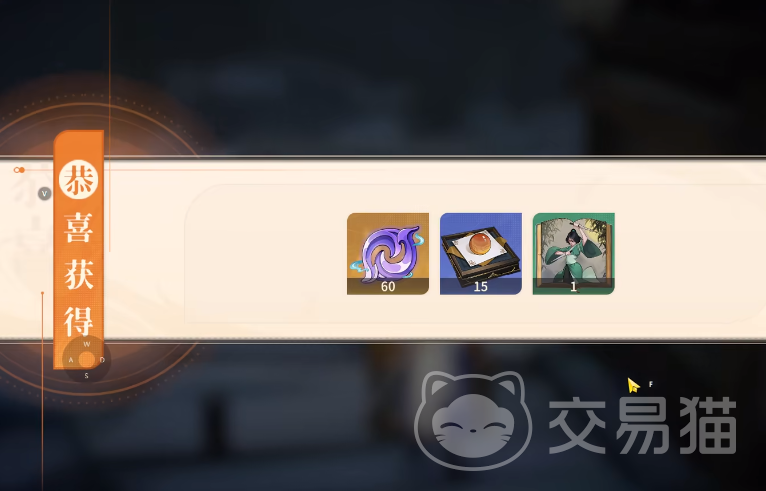Click the 交易猫 watermark text
Screen dimensions: 766x491
(x=643, y=425)
